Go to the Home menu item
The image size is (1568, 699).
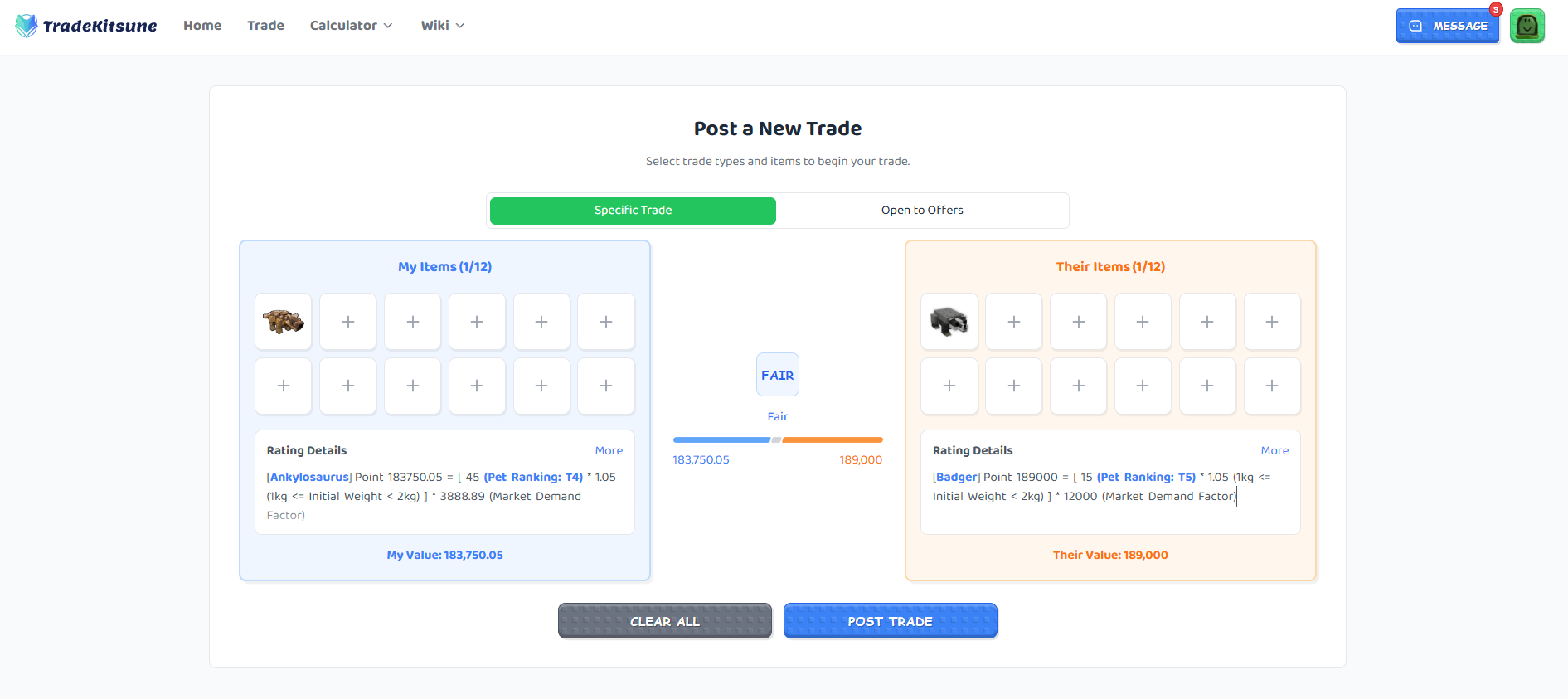point(201,25)
